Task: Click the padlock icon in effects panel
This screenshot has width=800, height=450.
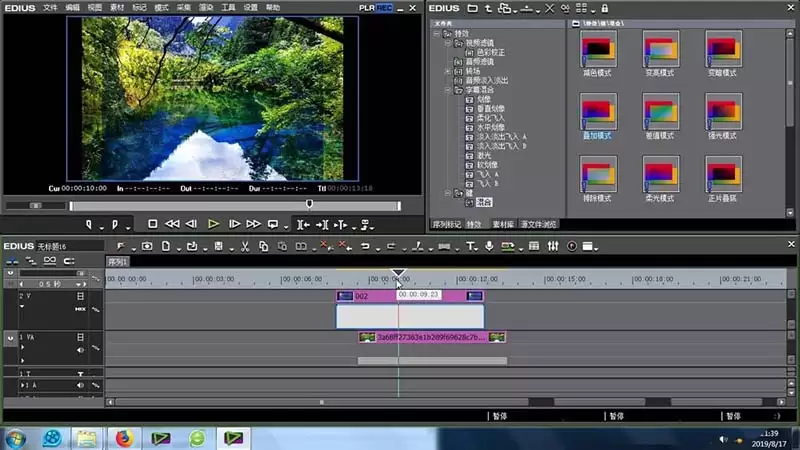Action: [x=605, y=8]
